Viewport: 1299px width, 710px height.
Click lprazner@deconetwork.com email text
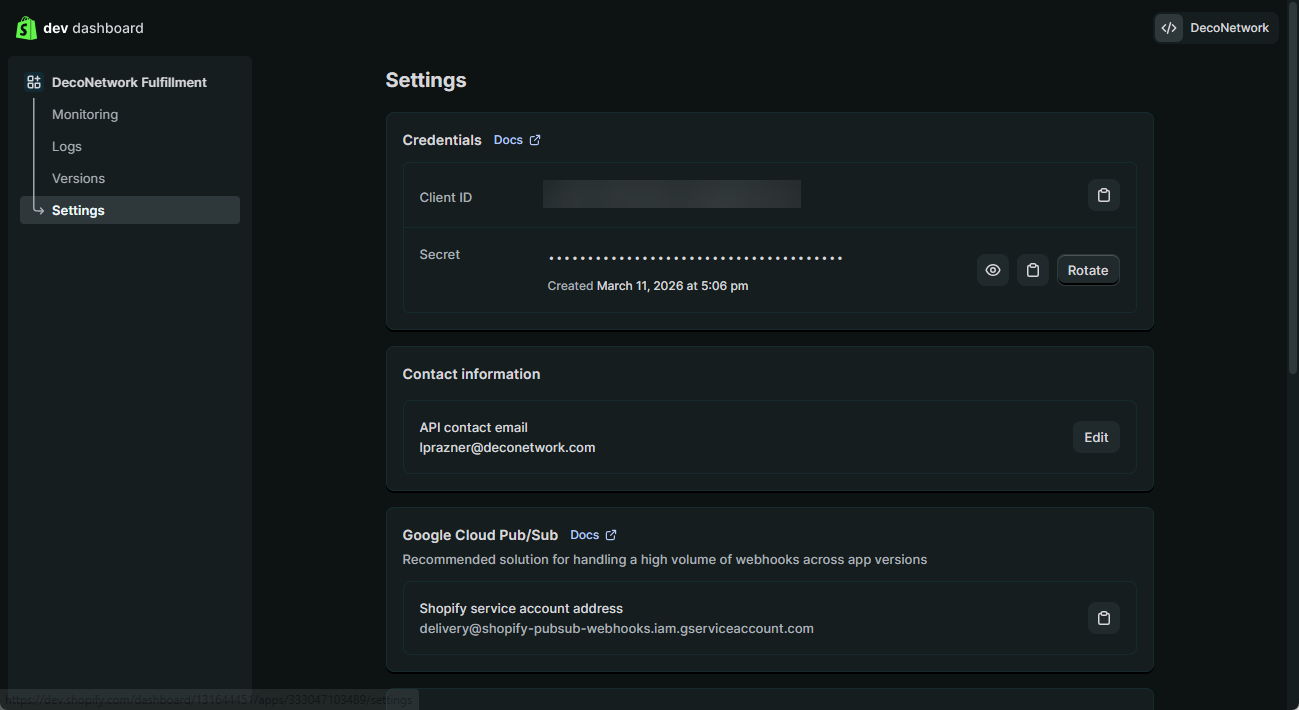507,448
